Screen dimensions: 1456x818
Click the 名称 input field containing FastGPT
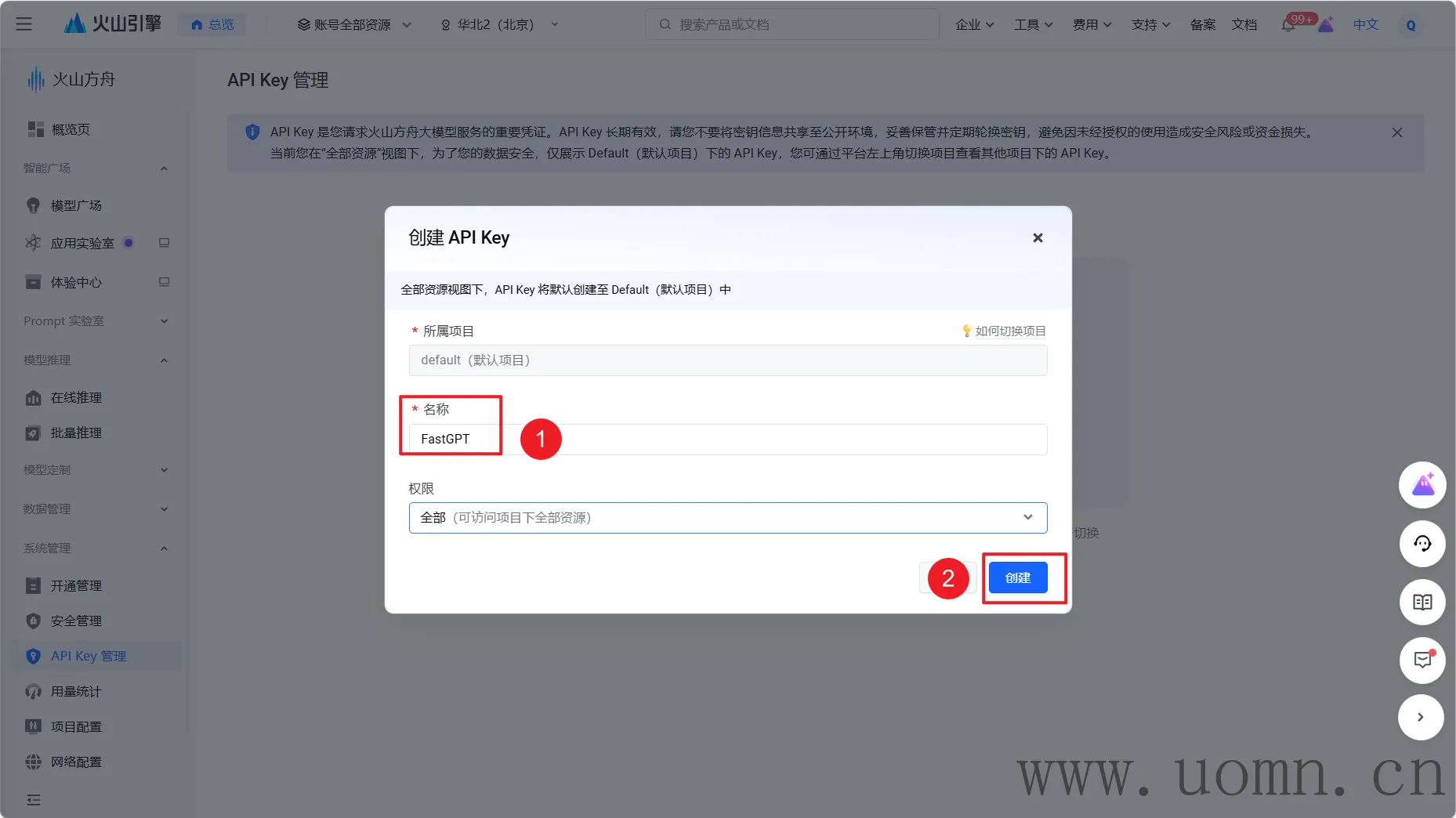pyautogui.click(x=727, y=440)
